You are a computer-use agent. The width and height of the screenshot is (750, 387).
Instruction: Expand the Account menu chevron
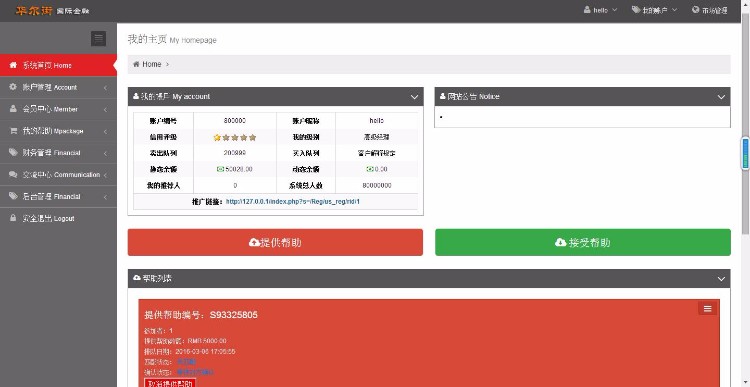tap(105, 88)
